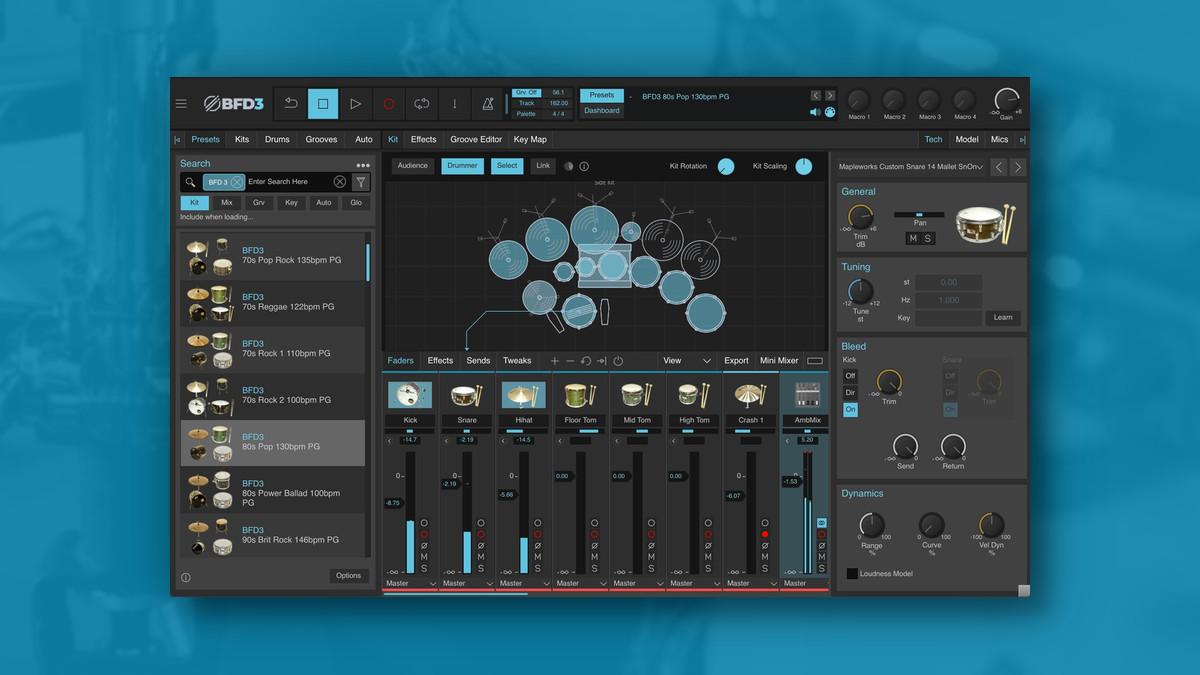This screenshot has height=675, width=1200.
Task: Solo the Snare mixer channel
Action: point(481,568)
